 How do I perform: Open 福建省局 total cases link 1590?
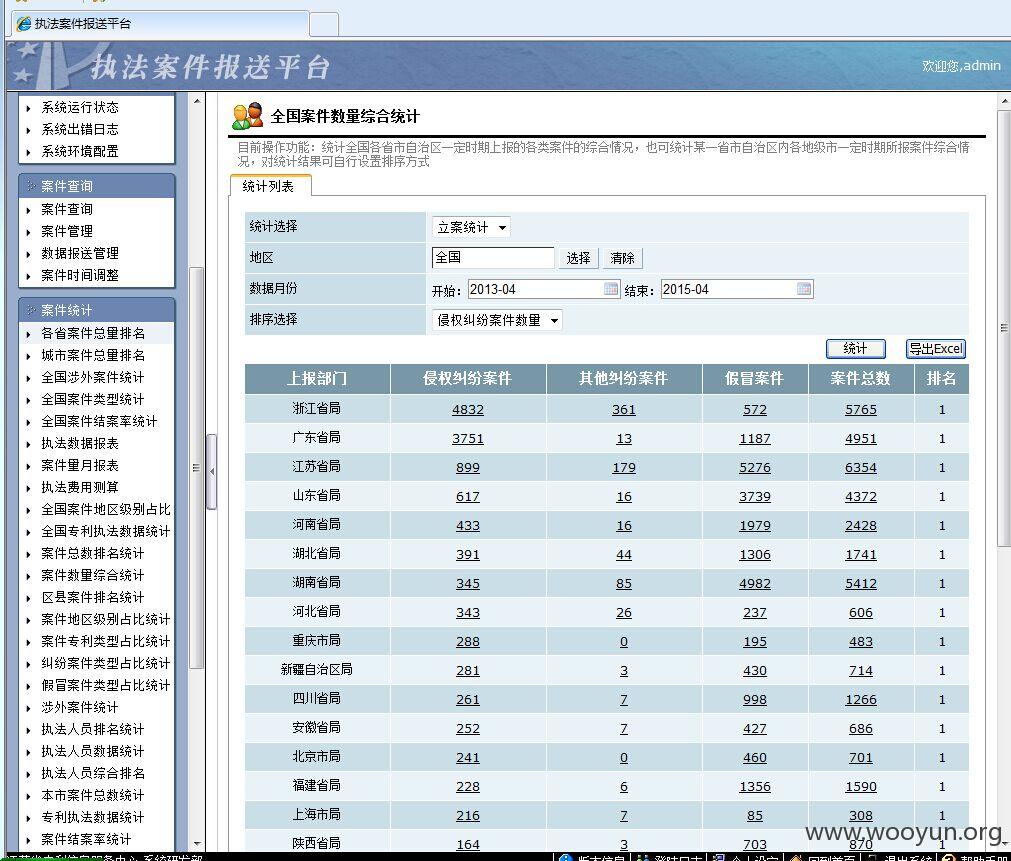(x=861, y=787)
